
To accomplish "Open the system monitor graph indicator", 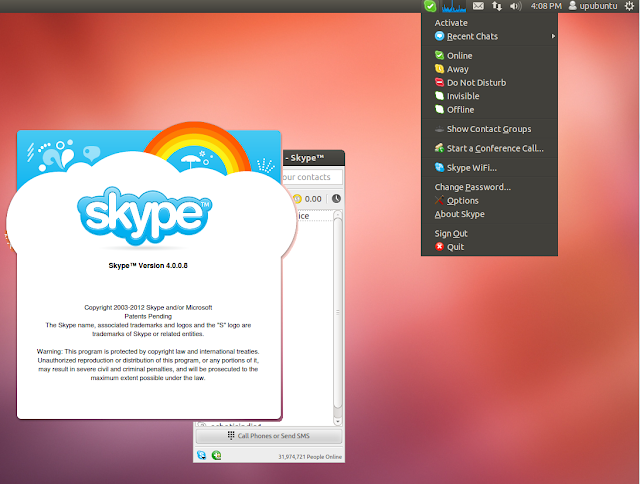I will 453,6.
